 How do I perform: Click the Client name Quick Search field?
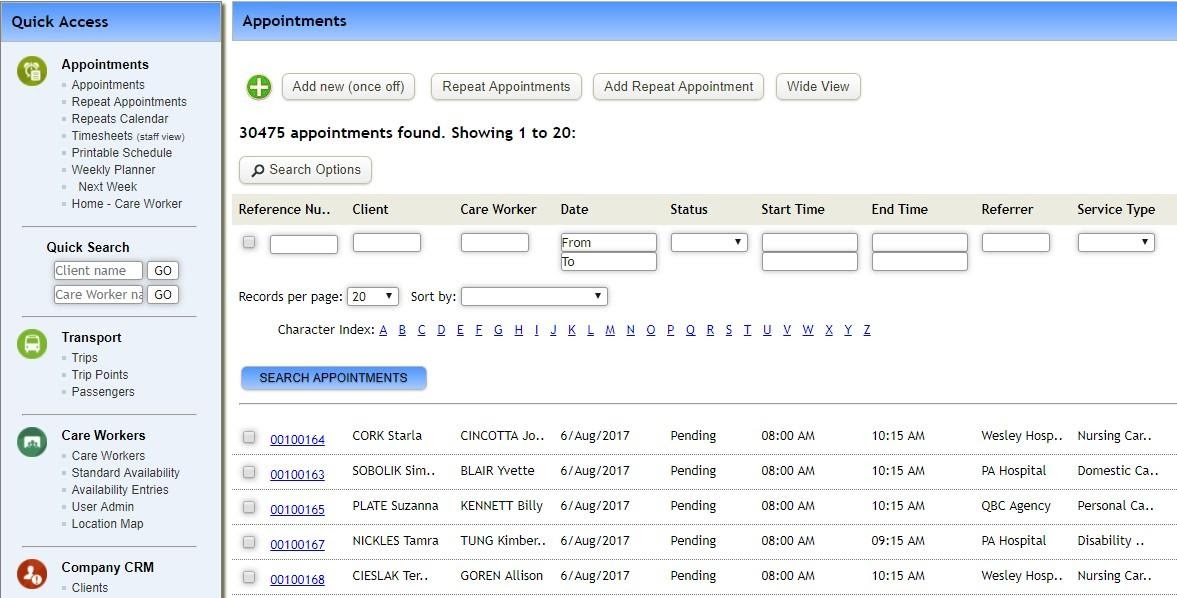[97, 270]
